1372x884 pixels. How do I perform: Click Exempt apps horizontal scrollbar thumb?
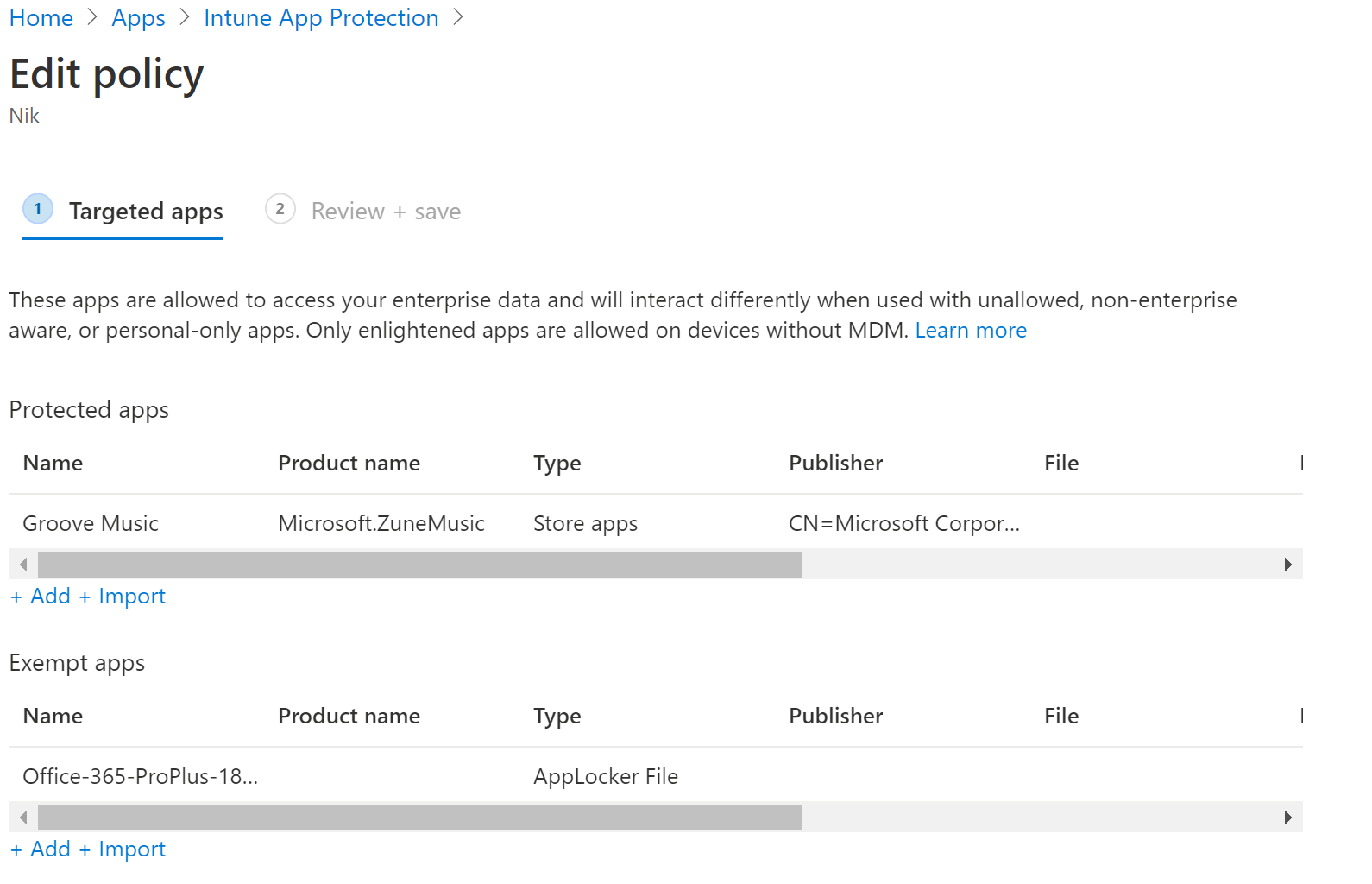pyautogui.click(x=419, y=818)
